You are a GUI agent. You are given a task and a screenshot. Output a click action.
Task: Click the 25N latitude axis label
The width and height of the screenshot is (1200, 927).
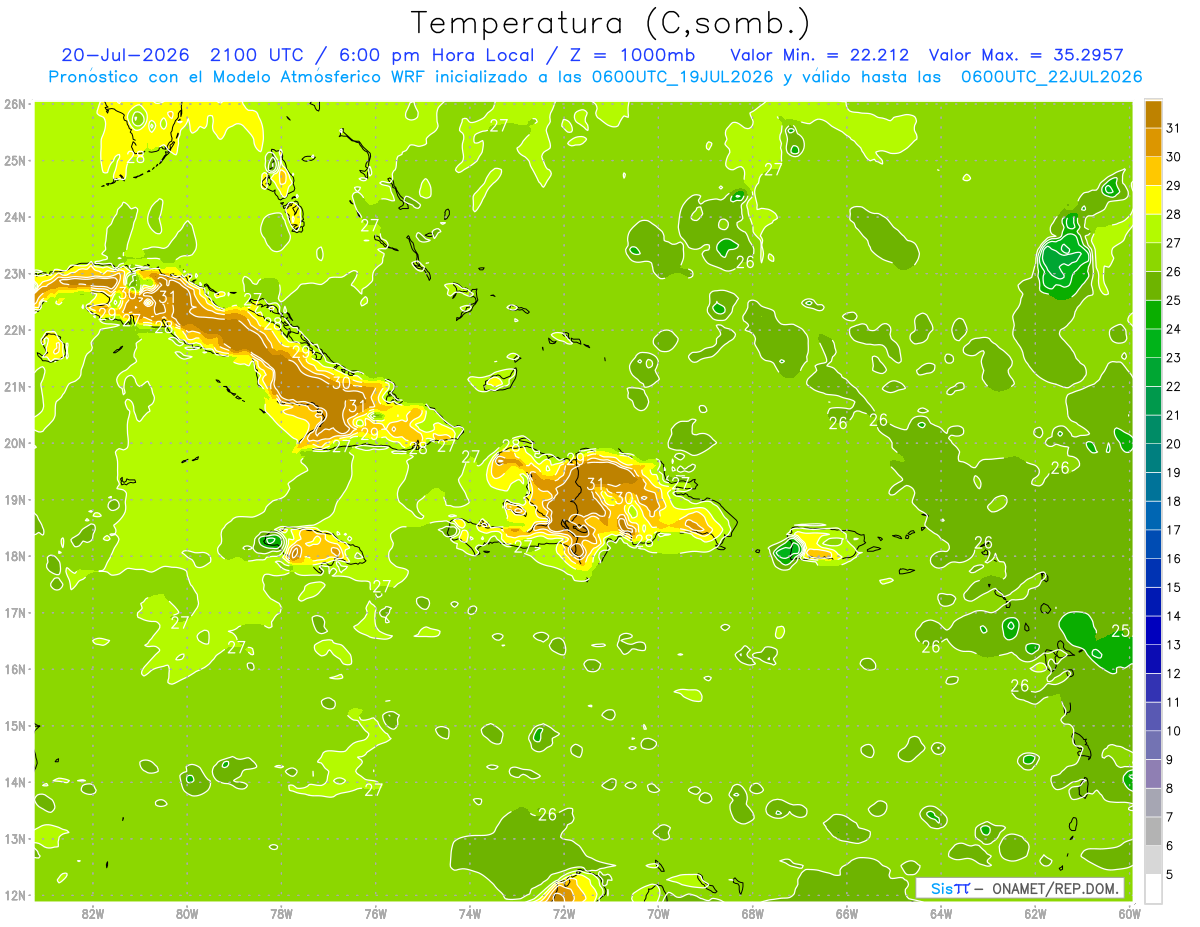[14, 160]
